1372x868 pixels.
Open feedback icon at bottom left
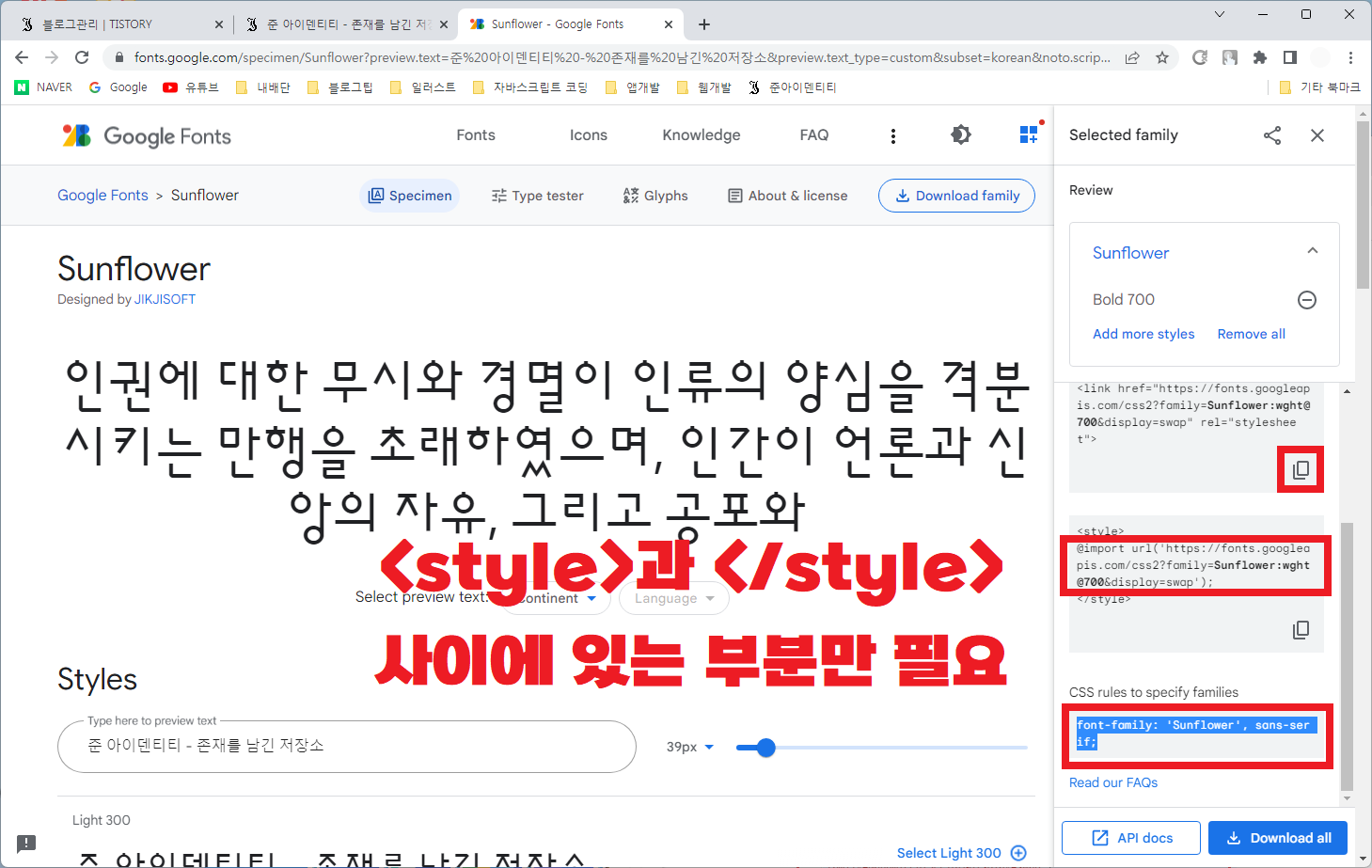pos(26,844)
